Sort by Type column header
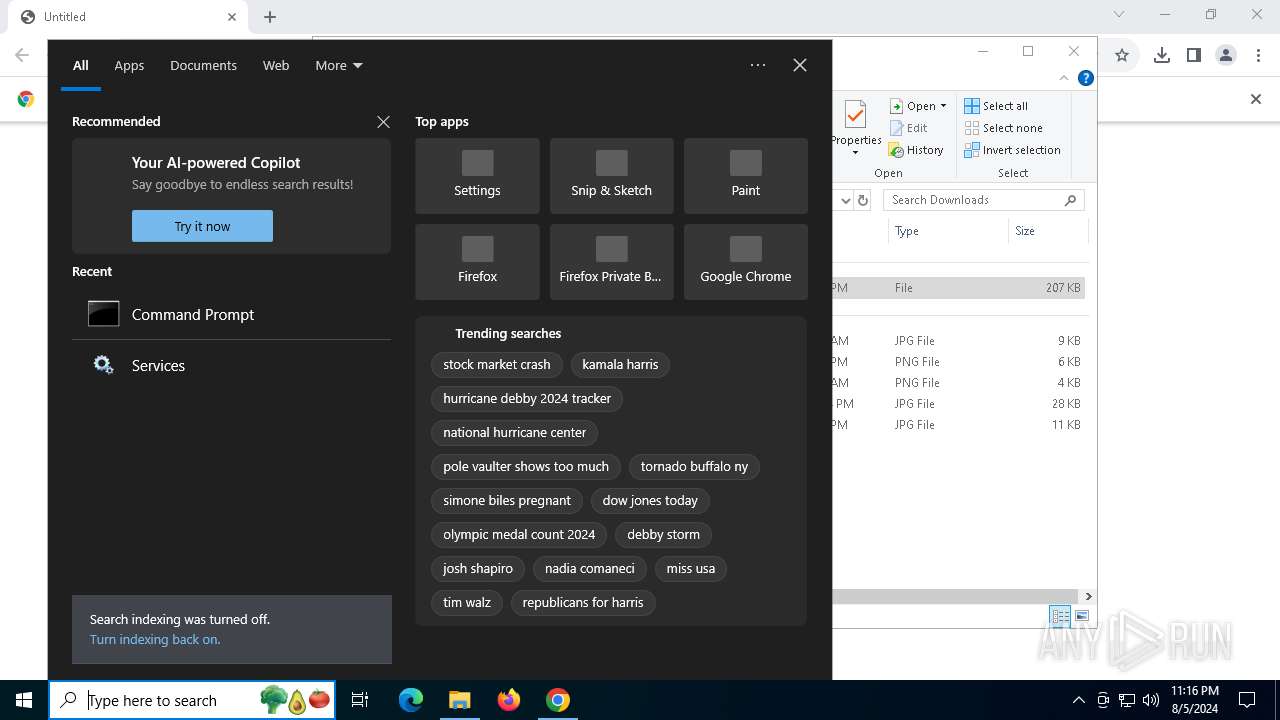This screenshot has width=1280, height=720. (x=948, y=231)
